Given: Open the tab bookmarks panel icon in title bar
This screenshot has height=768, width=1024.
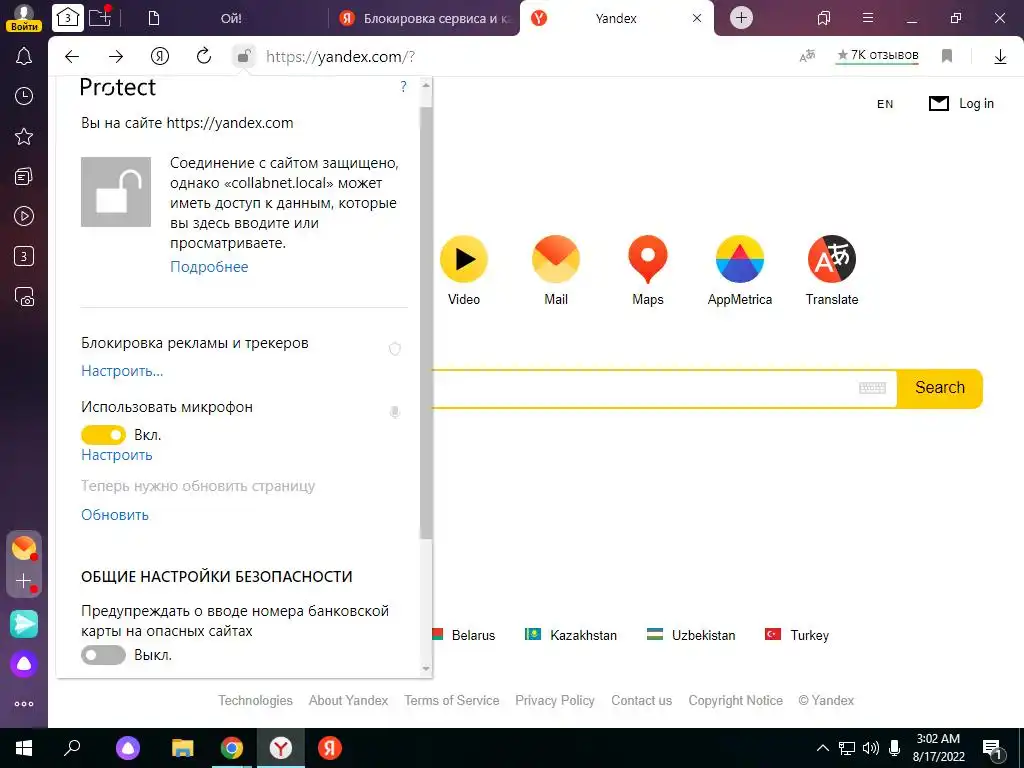Looking at the screenshot, I should pos(824,18).
